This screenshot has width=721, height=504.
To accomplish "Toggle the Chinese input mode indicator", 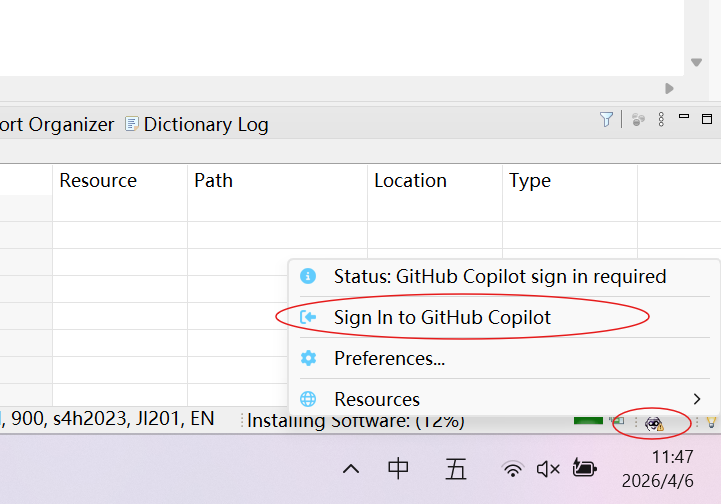I will click(x=398, y=469).
